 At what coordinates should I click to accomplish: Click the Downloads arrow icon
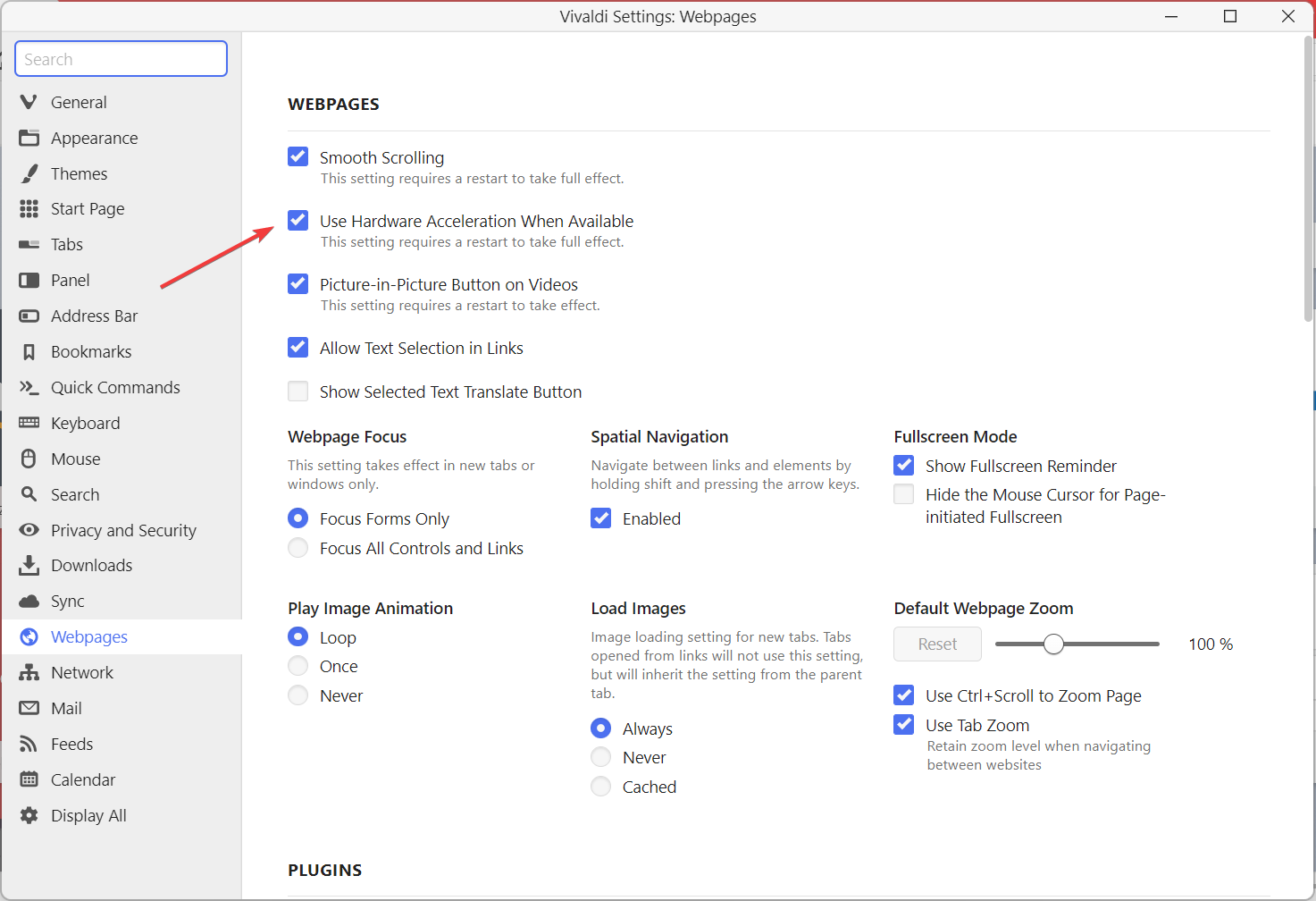point(29,565)
